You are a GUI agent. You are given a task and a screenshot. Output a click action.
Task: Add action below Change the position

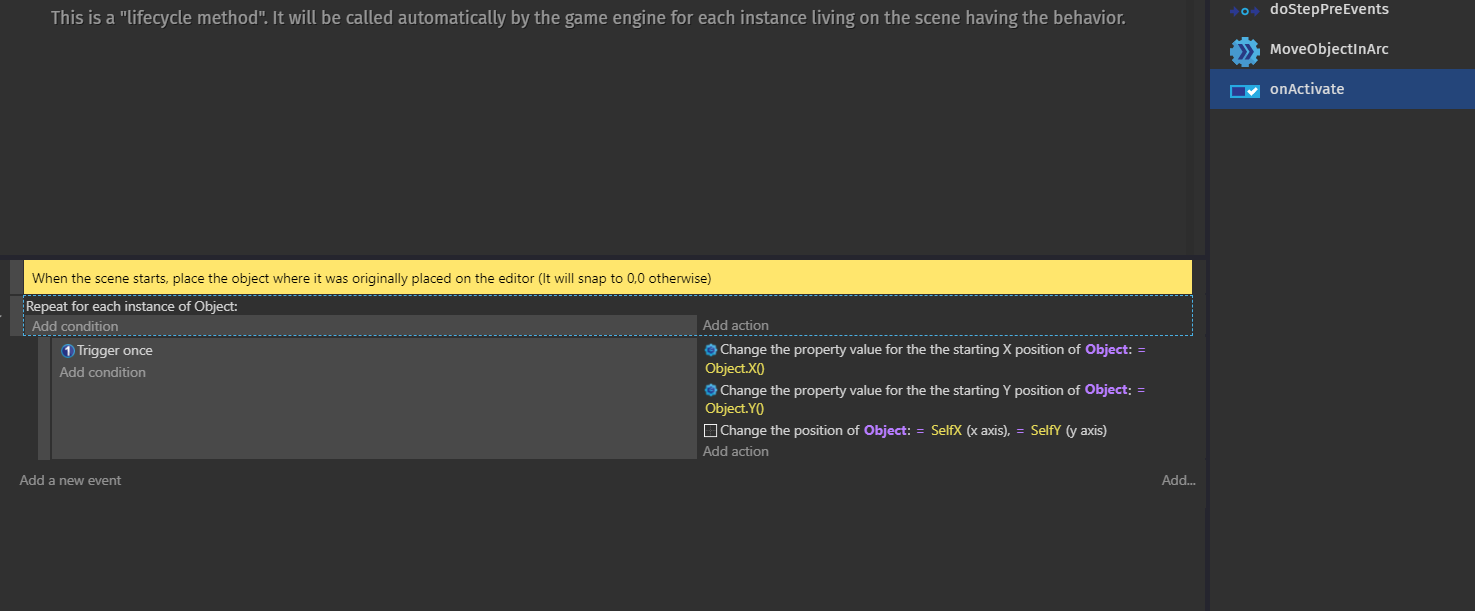pyautogui.click(x=736, y=451)
